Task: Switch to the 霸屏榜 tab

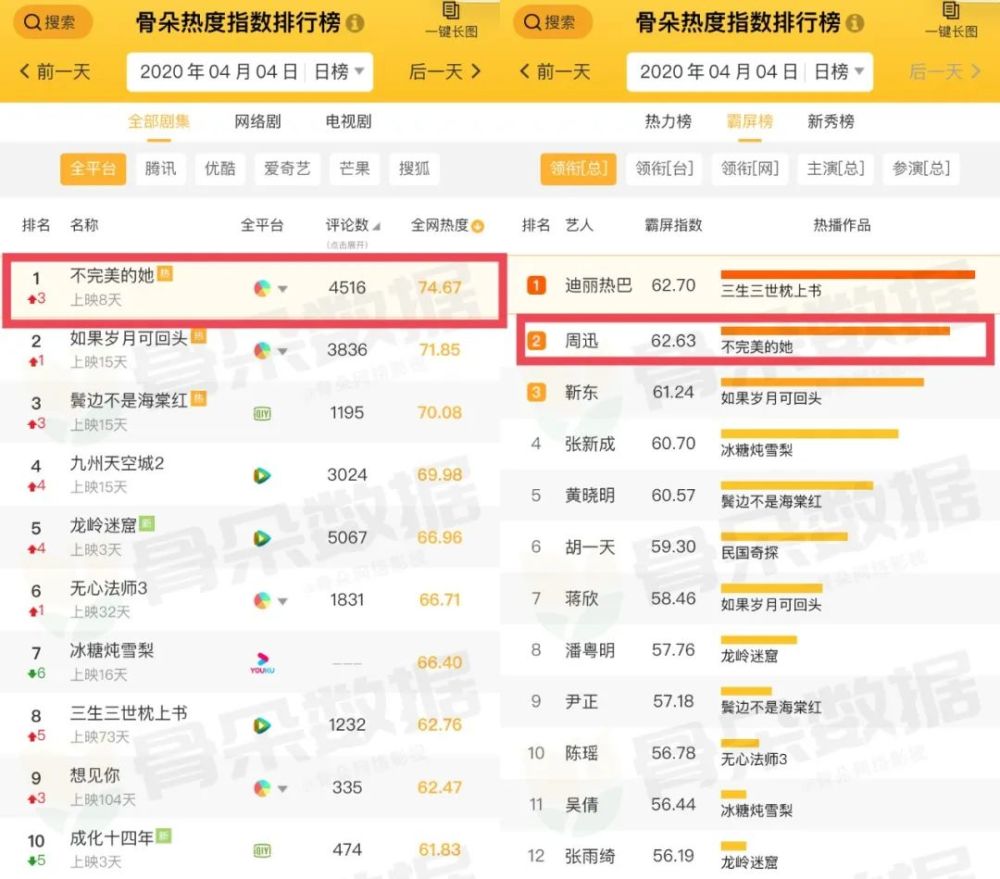Action: click(x=749, y=122)
